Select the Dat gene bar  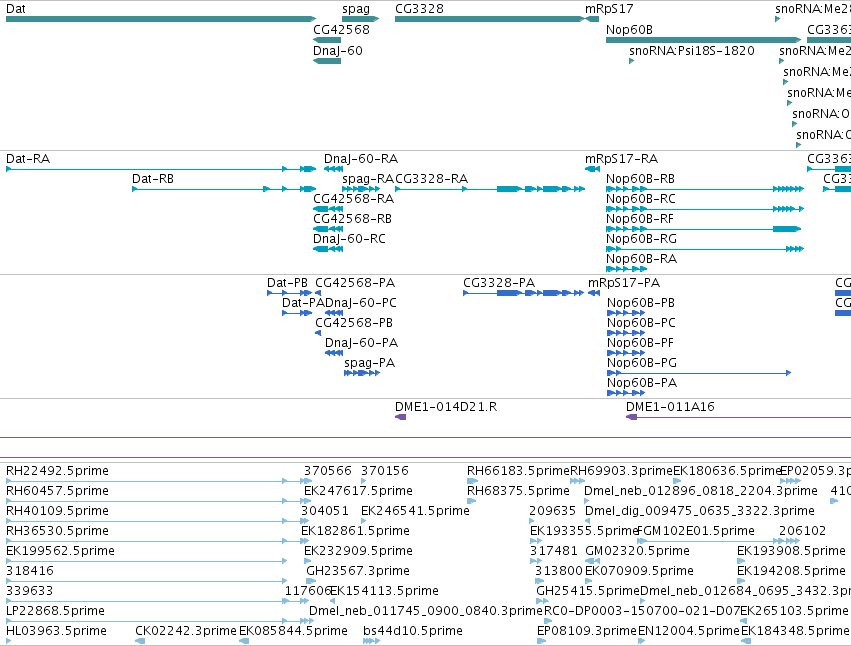coord(161,19)
